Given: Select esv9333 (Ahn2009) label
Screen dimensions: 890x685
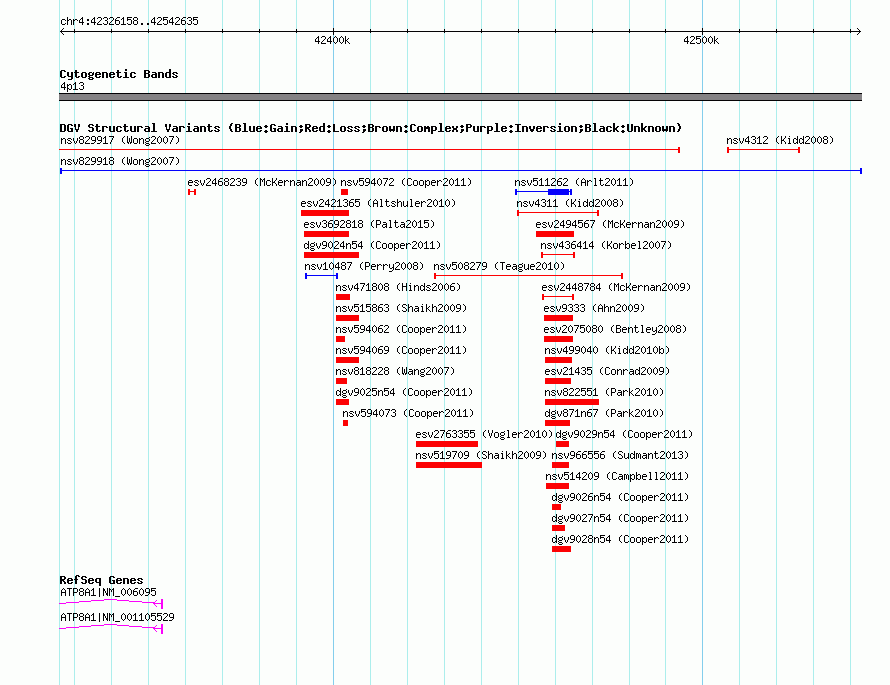Looking at the screenshot, I should click(x=594, y=308).
